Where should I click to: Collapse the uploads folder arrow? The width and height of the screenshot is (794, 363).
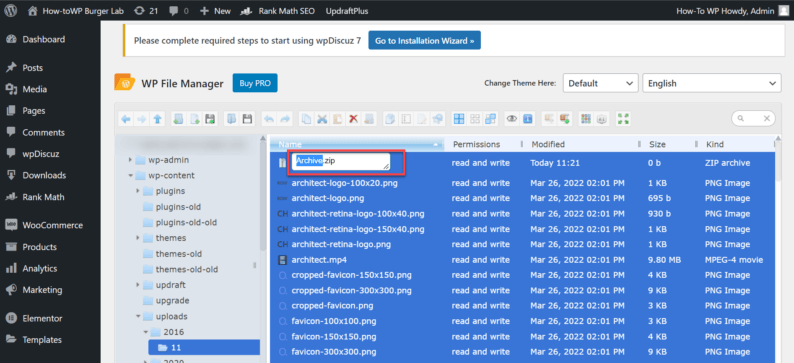coord(138,316)
